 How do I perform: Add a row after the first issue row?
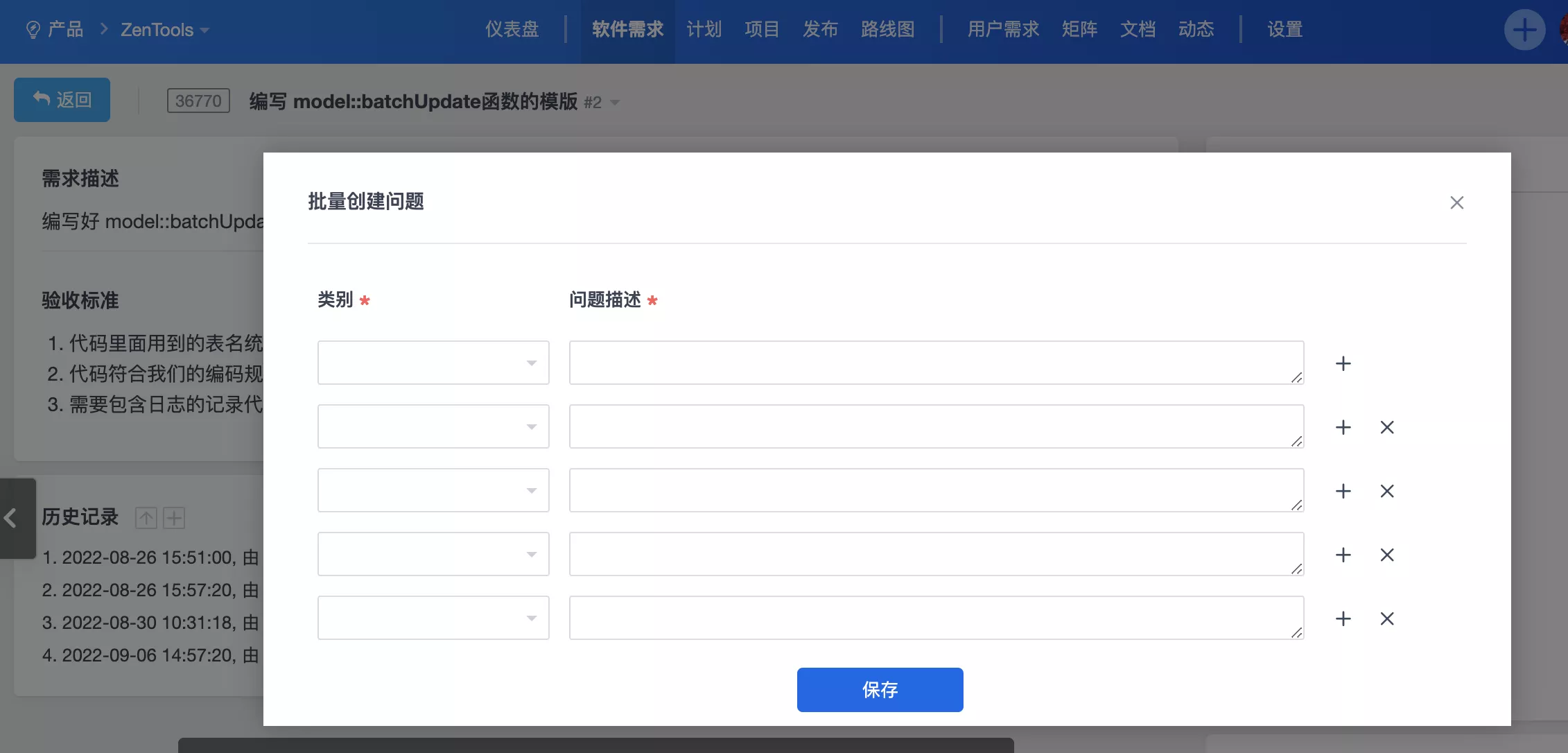coord(1343,363)
